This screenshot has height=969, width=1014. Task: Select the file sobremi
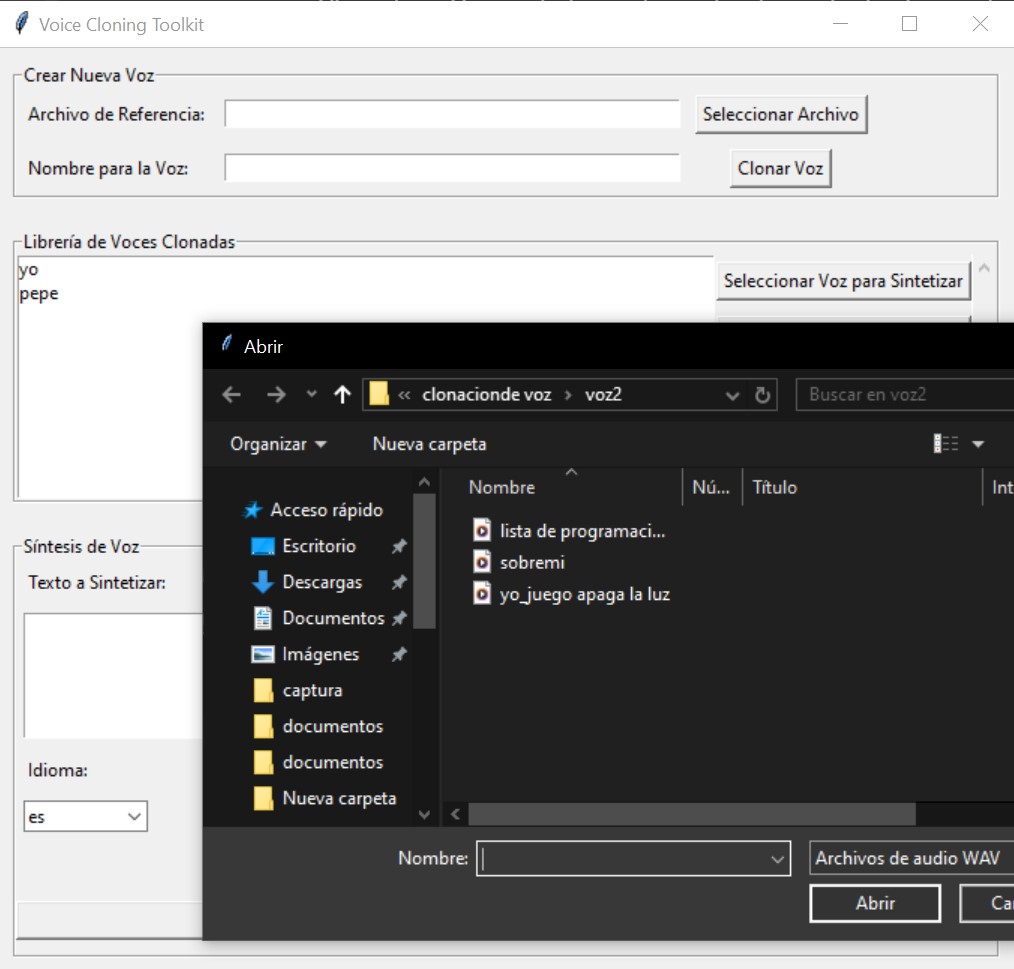point(532,562)
